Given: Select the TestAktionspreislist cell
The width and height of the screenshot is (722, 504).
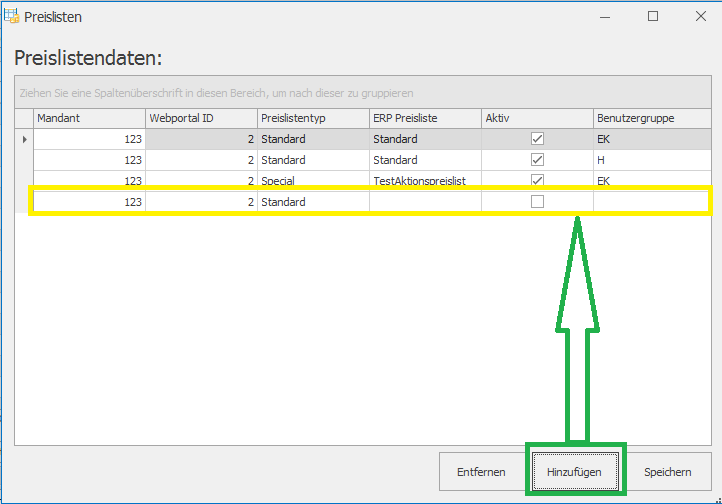Looking at the screenshot, I should 425,180.
